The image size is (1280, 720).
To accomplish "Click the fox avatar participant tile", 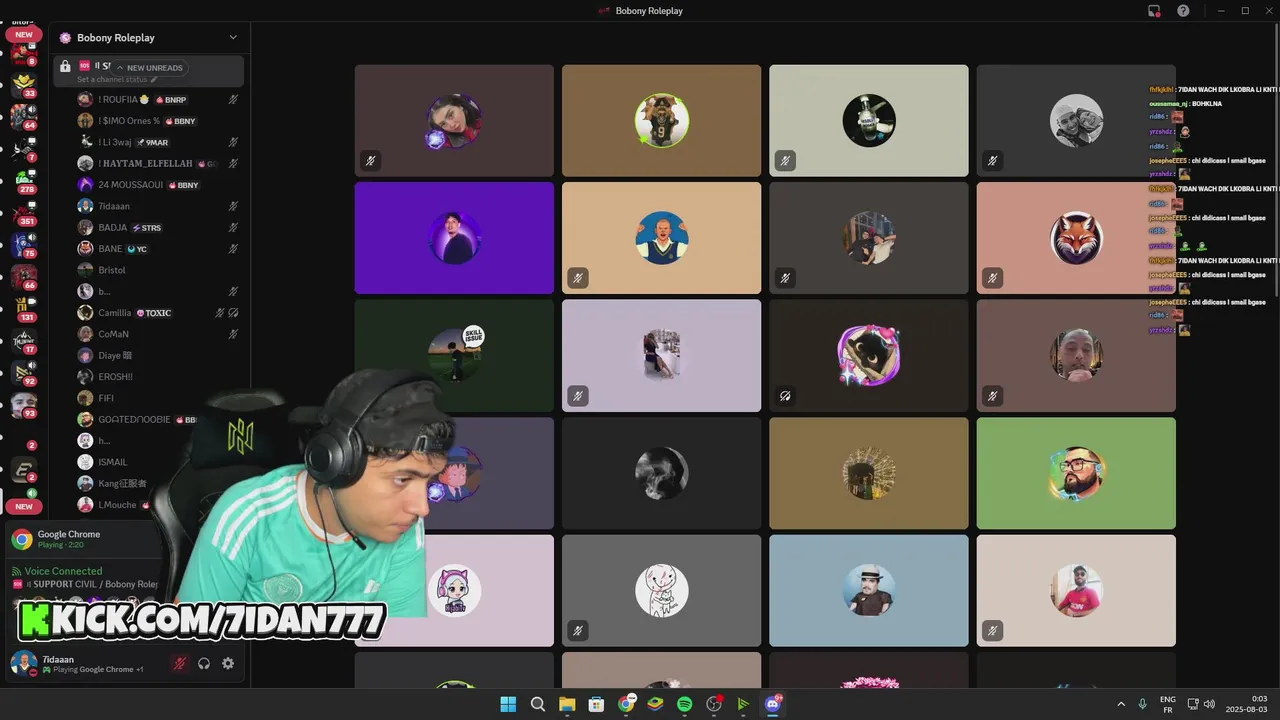I will pos(1076,238).
